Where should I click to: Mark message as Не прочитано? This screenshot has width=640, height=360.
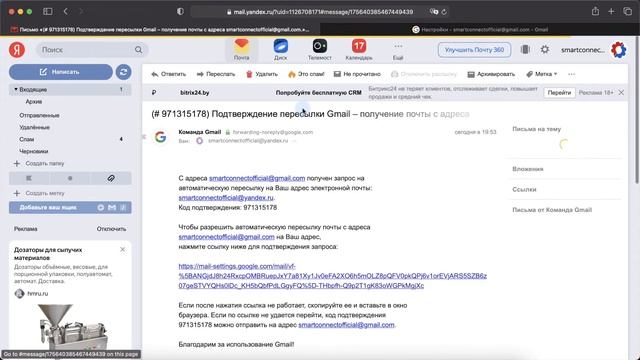[x=357, y=74]
